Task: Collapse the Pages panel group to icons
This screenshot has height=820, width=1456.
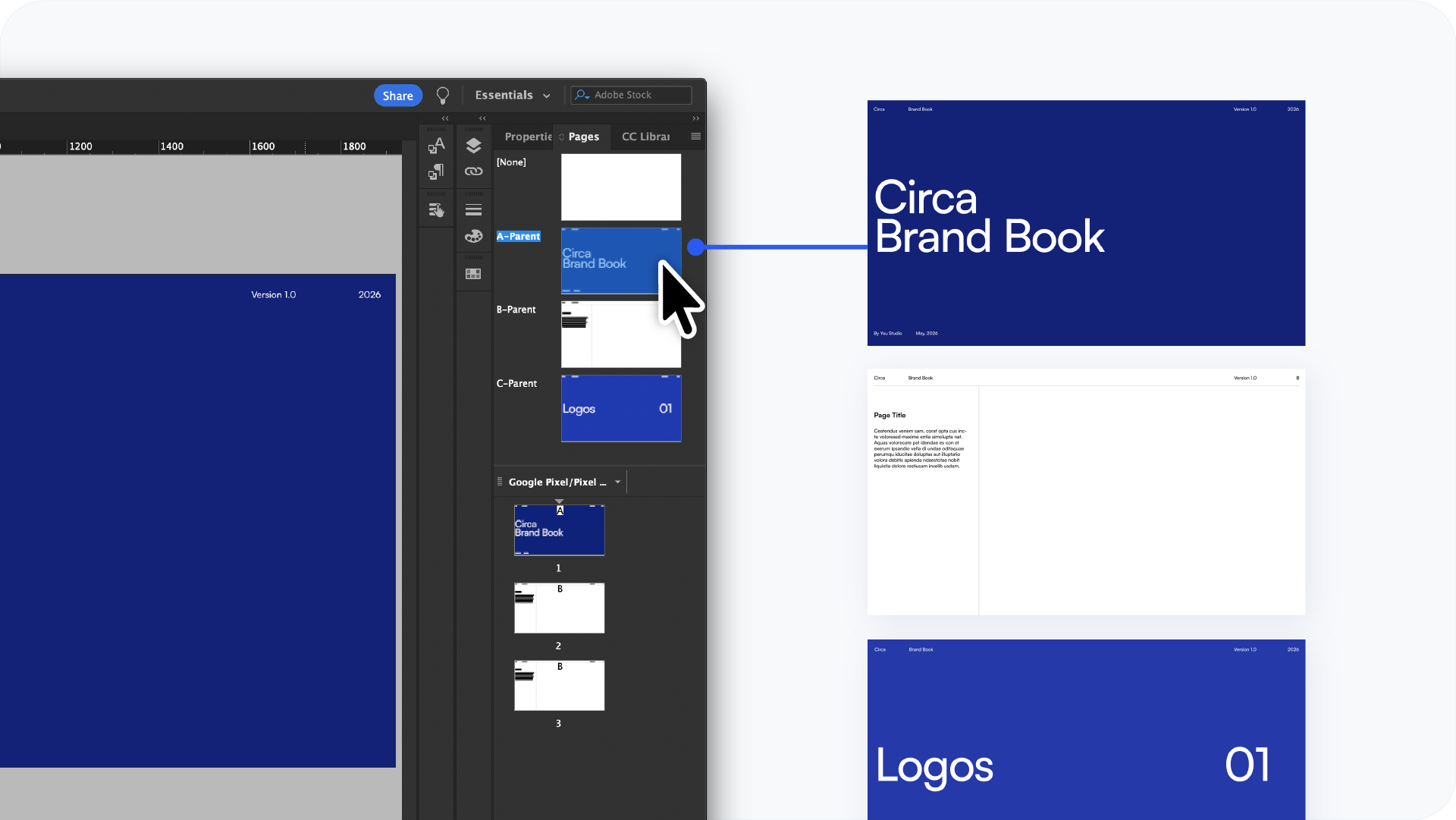Action: pos(695,118)
